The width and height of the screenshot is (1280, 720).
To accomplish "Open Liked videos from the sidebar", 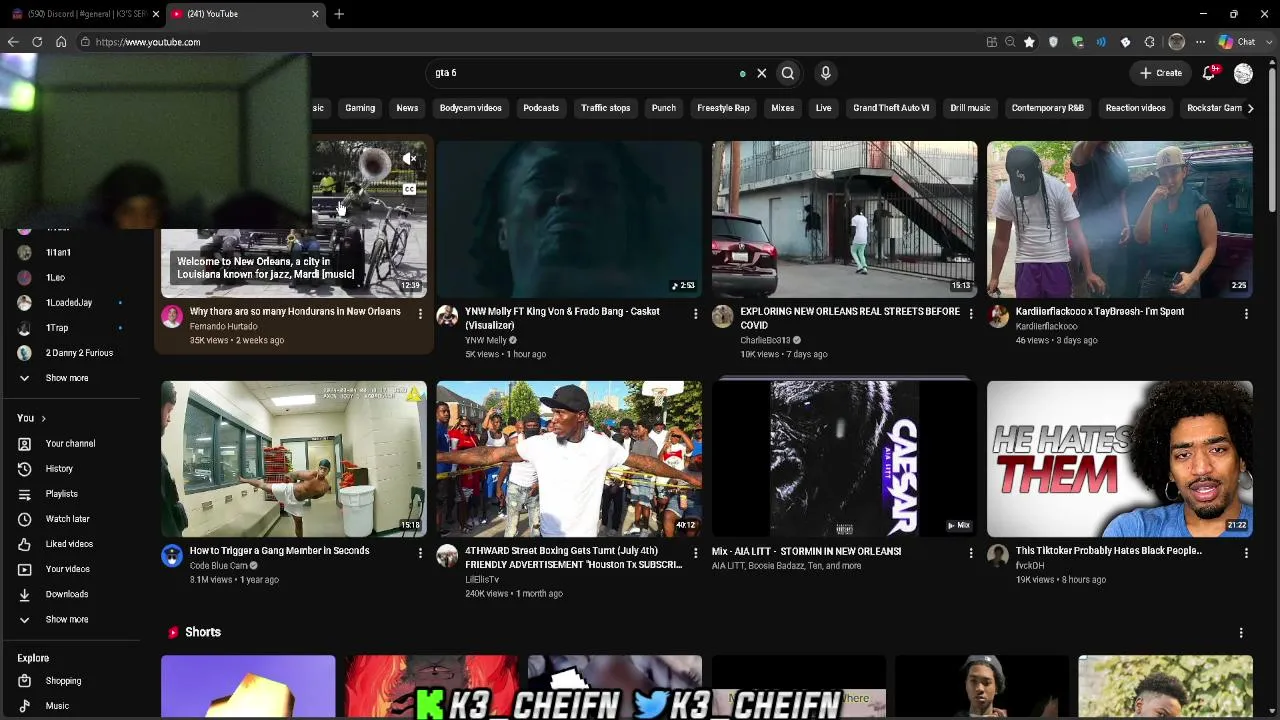I will tap(70, 544).
